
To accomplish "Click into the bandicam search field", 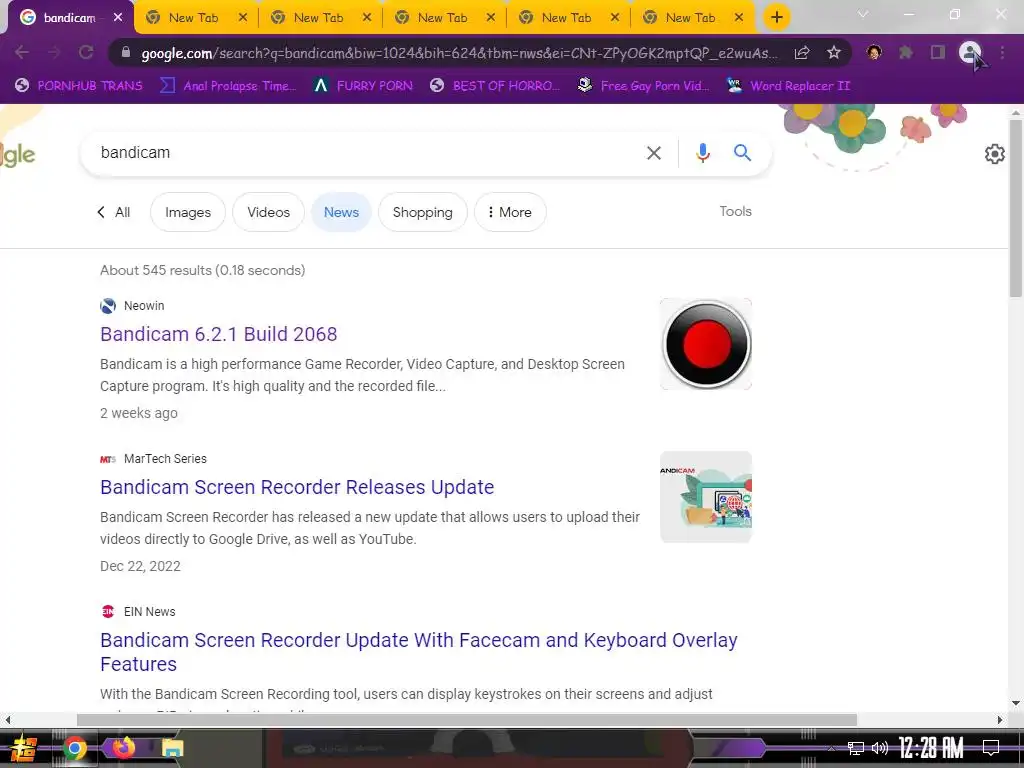I will coord(366,153).
